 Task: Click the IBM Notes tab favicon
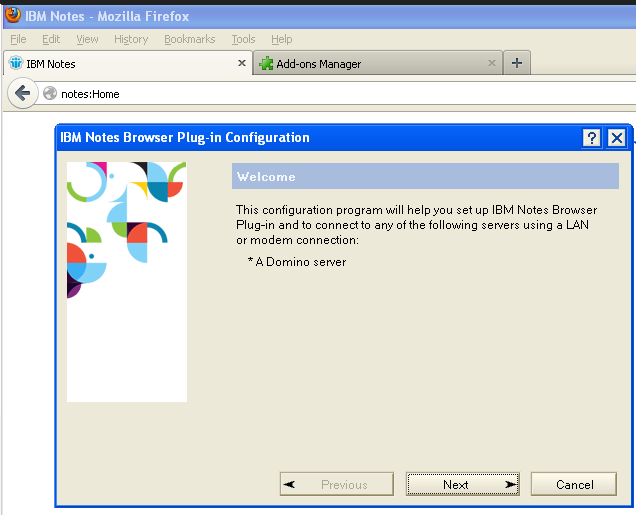[x=16, y=63]
